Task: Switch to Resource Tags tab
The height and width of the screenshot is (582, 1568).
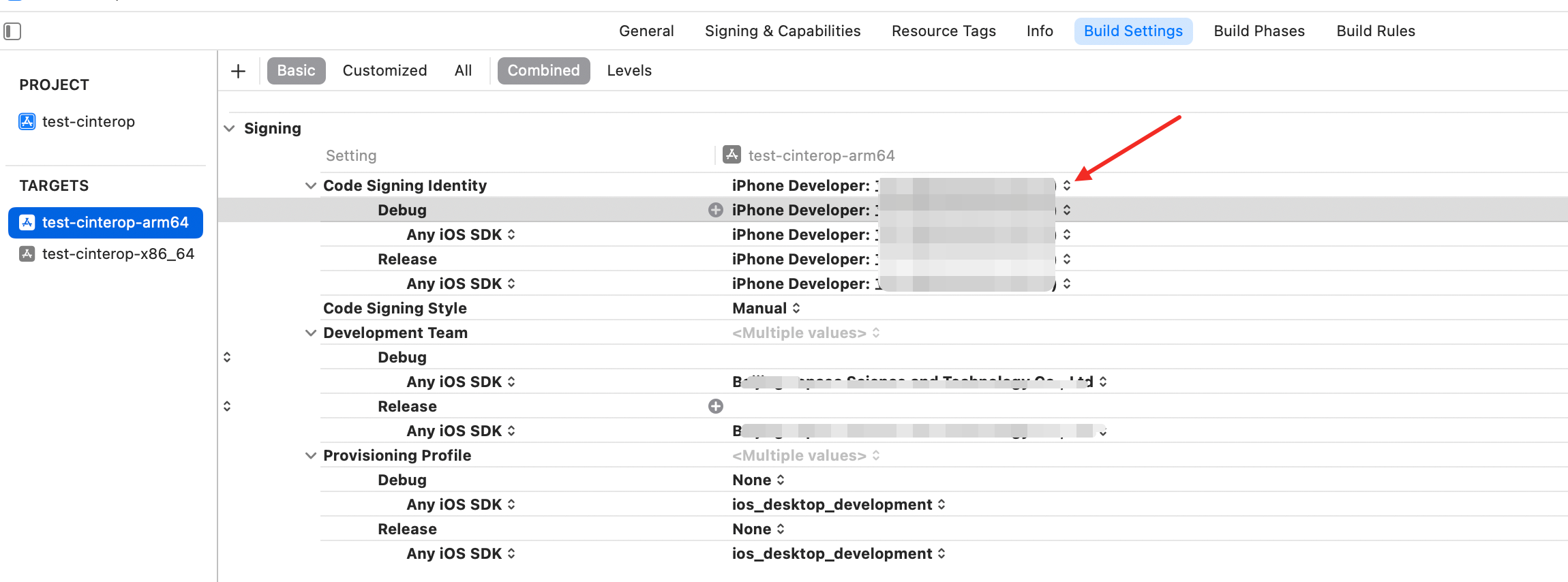Action: click(944, 31)
